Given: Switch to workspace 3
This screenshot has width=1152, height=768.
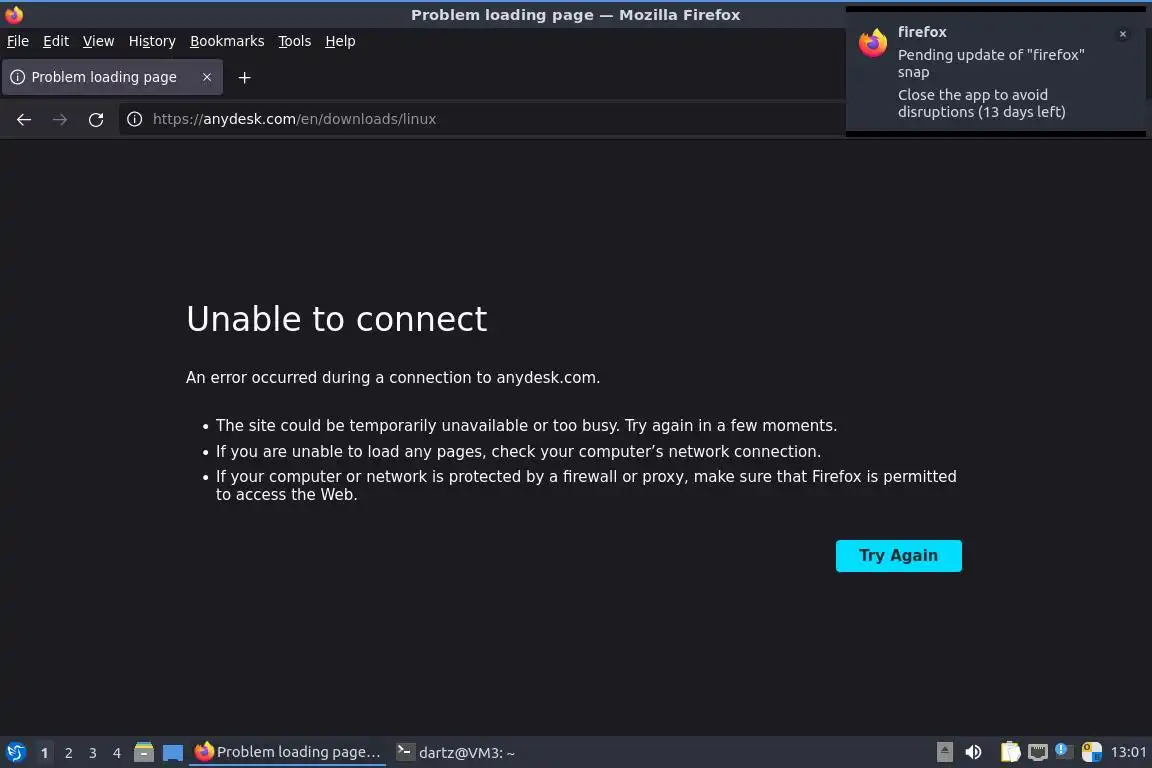Looking at the screenshot, I should [93, 753].
